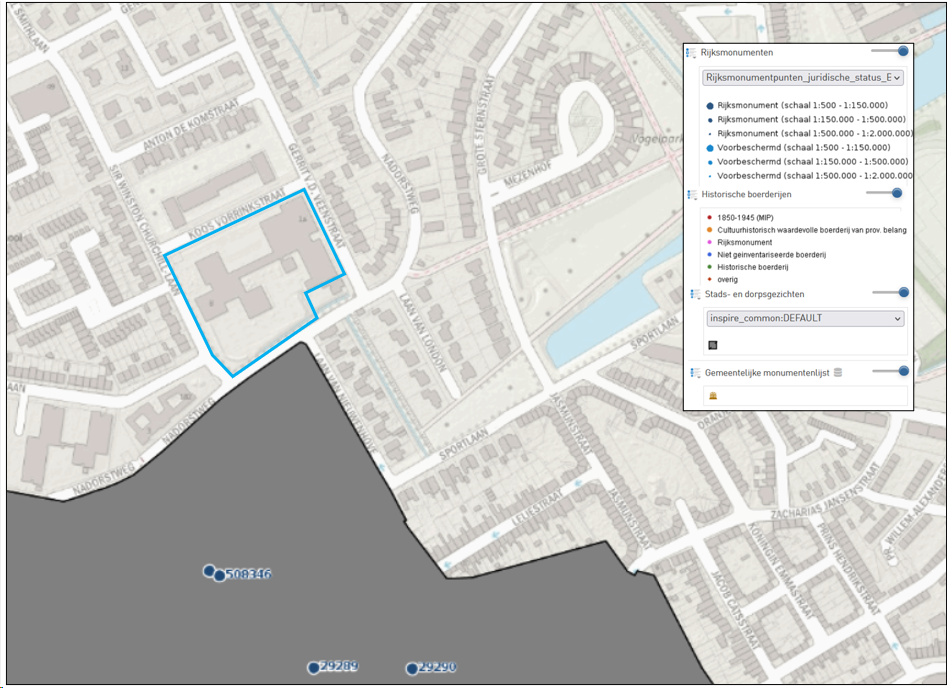Click legend entry 'Voorbeschermd (schaal 1:500.000 - 1:2.000.000'
This screenshot has height=688, width=947.
point(815,176)
